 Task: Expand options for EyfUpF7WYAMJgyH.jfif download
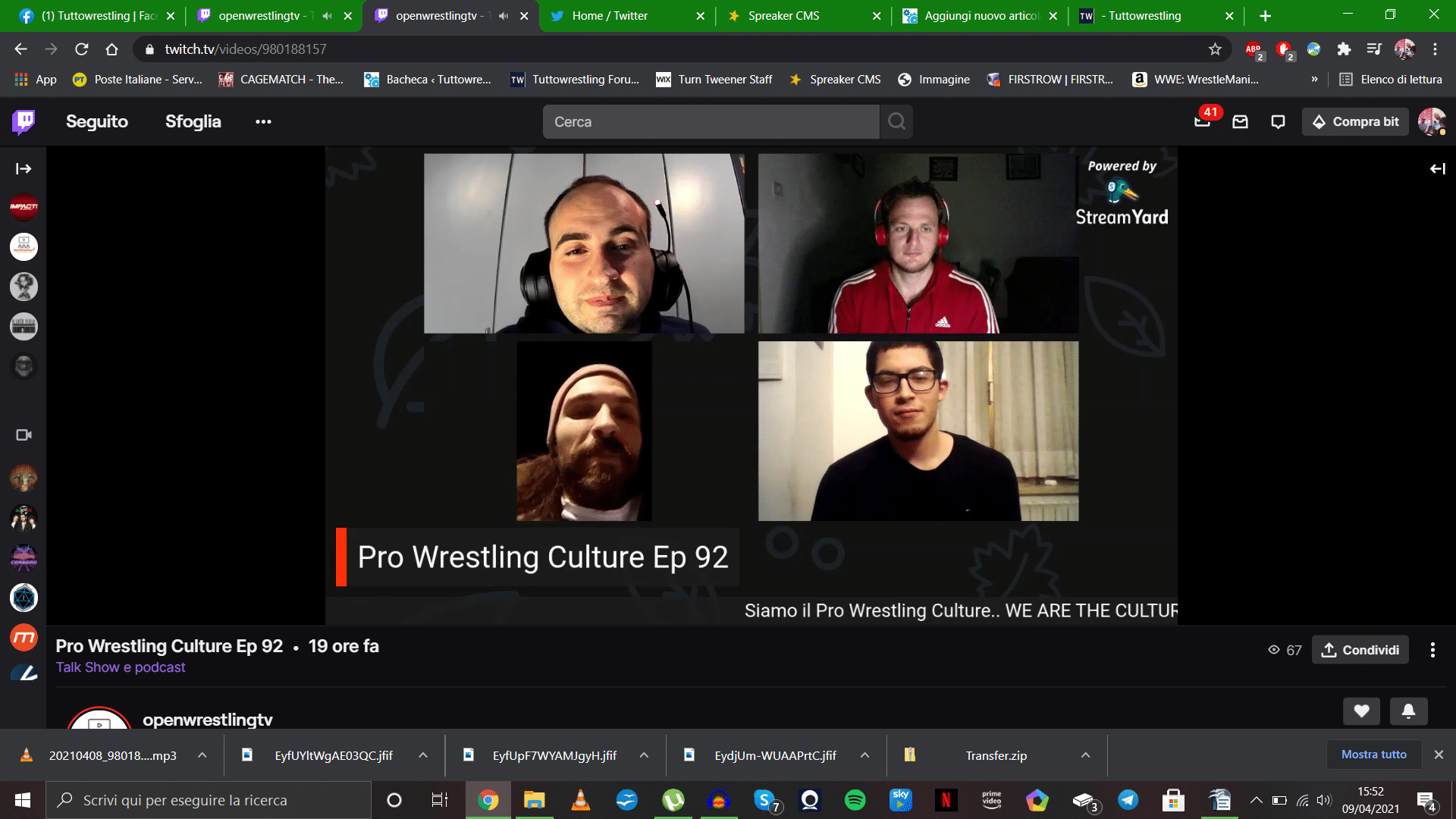point(644,755)
